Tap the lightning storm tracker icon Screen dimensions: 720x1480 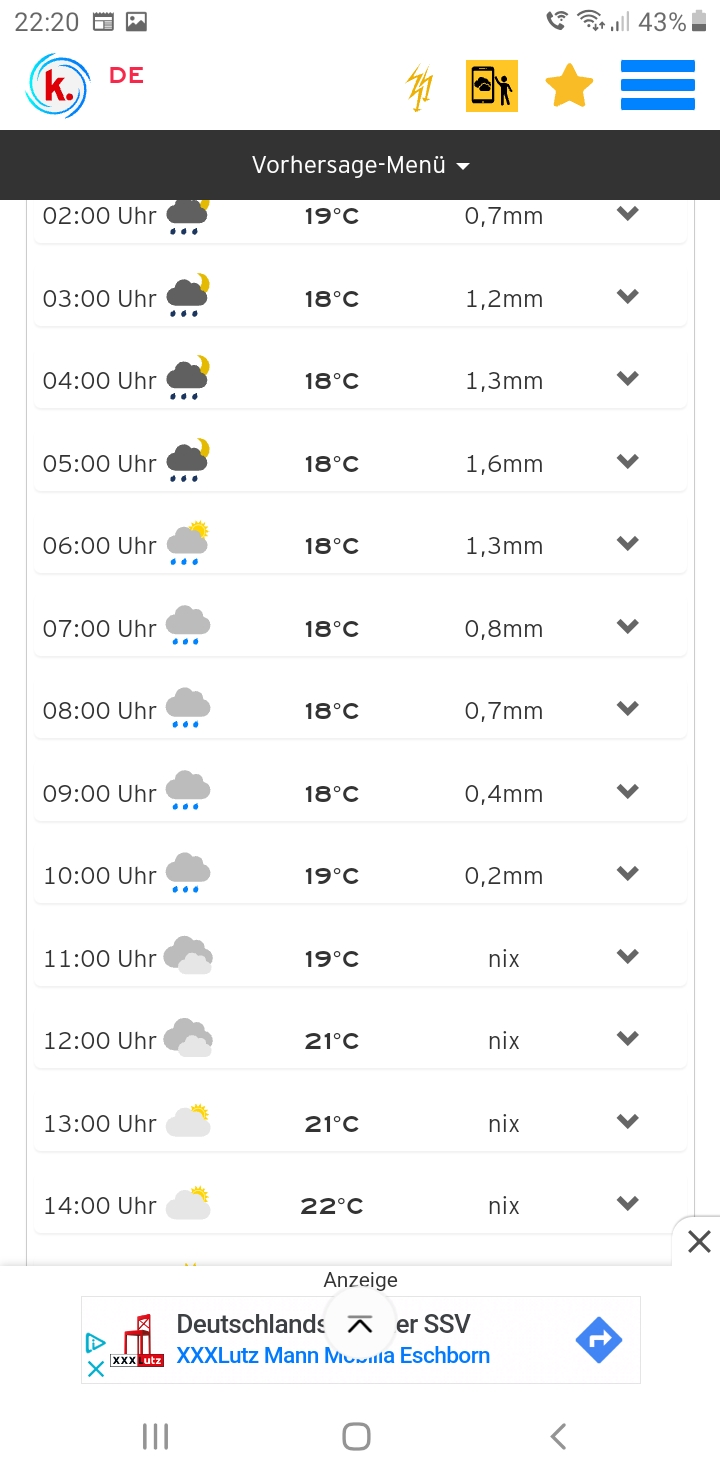tap(420, 87)
